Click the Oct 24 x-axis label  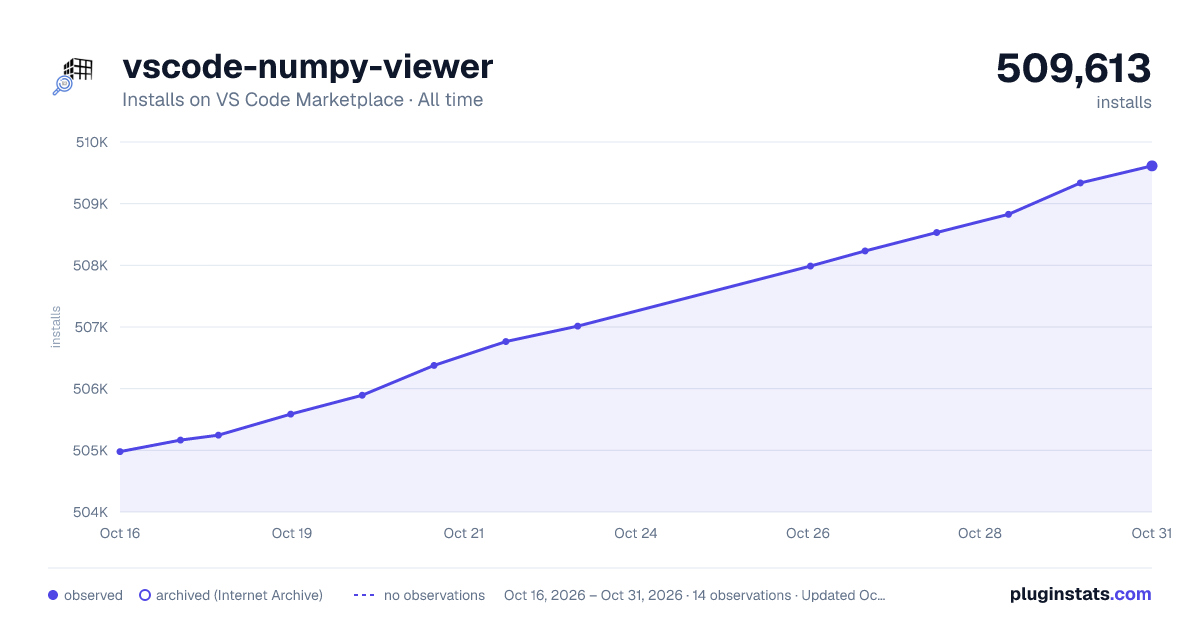point(636,533)
